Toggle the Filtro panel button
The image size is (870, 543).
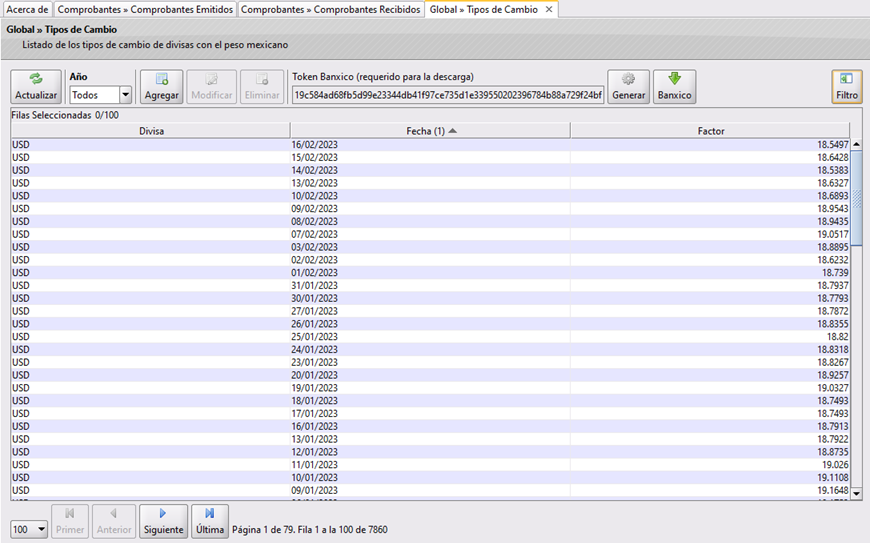847,87
